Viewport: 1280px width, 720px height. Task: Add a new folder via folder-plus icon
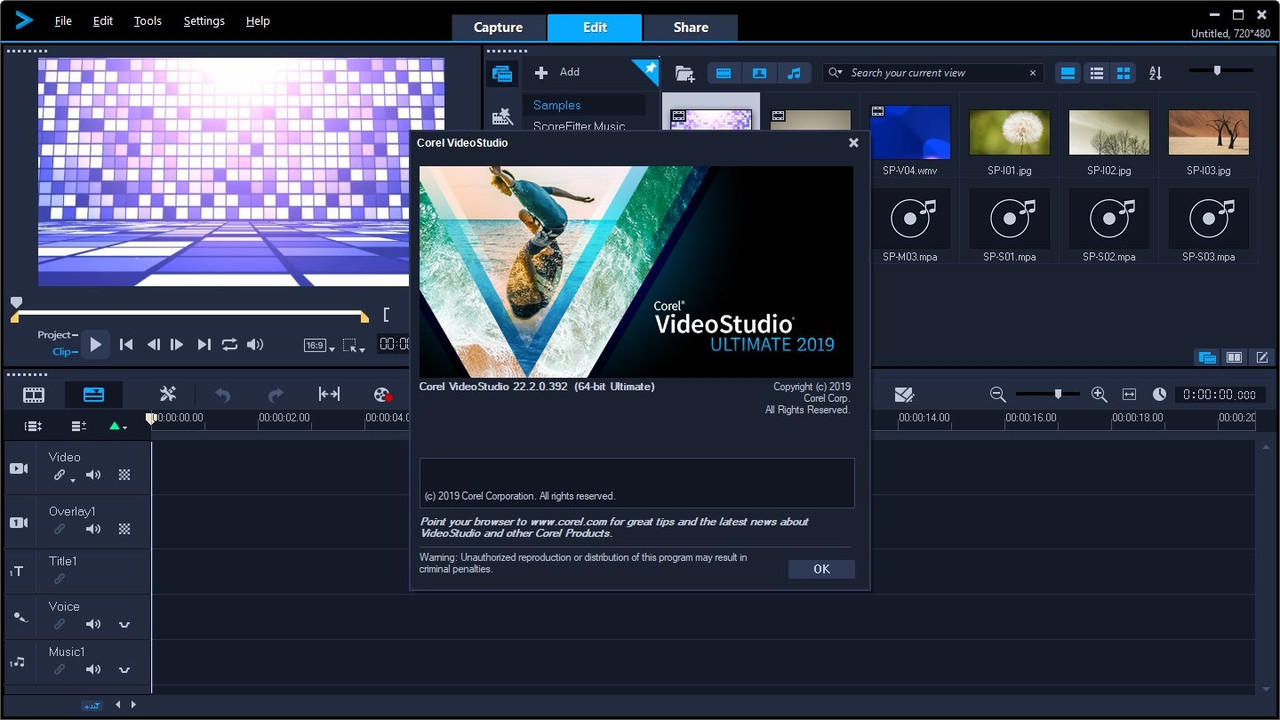pyautogui.click(x=685, y=73)
